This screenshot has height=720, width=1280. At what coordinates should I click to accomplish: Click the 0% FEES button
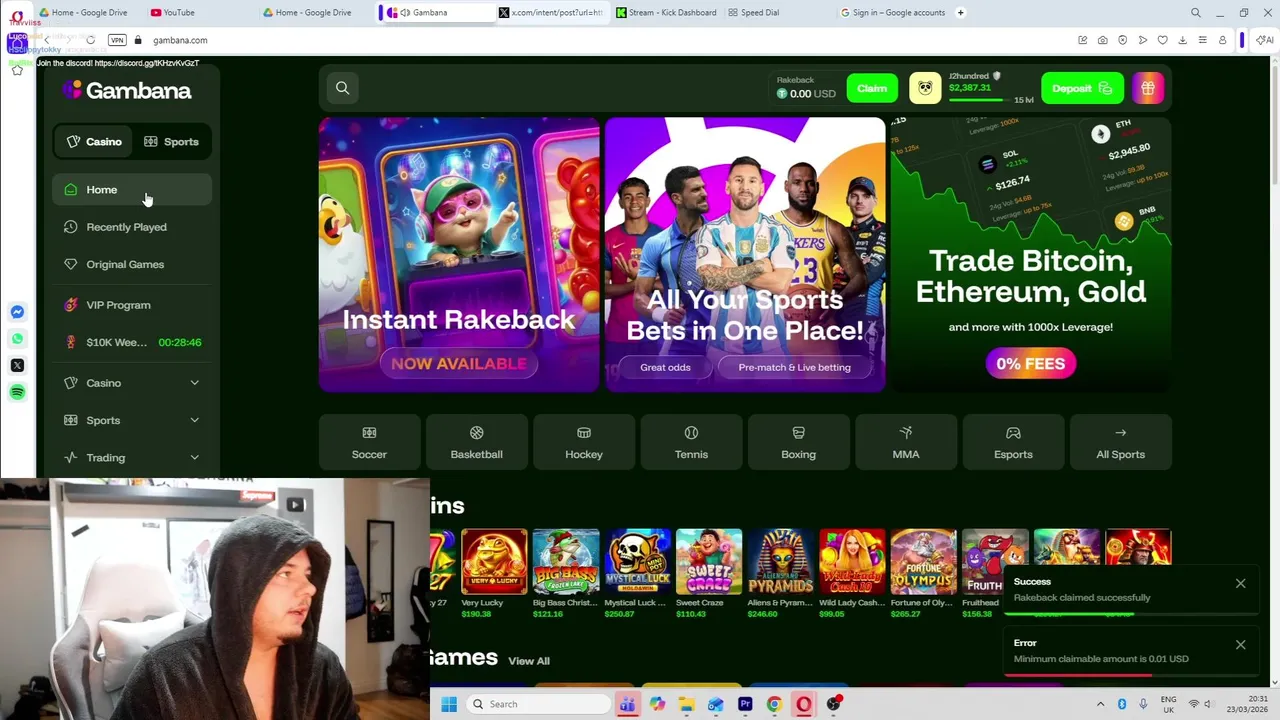click(1030, 363)
